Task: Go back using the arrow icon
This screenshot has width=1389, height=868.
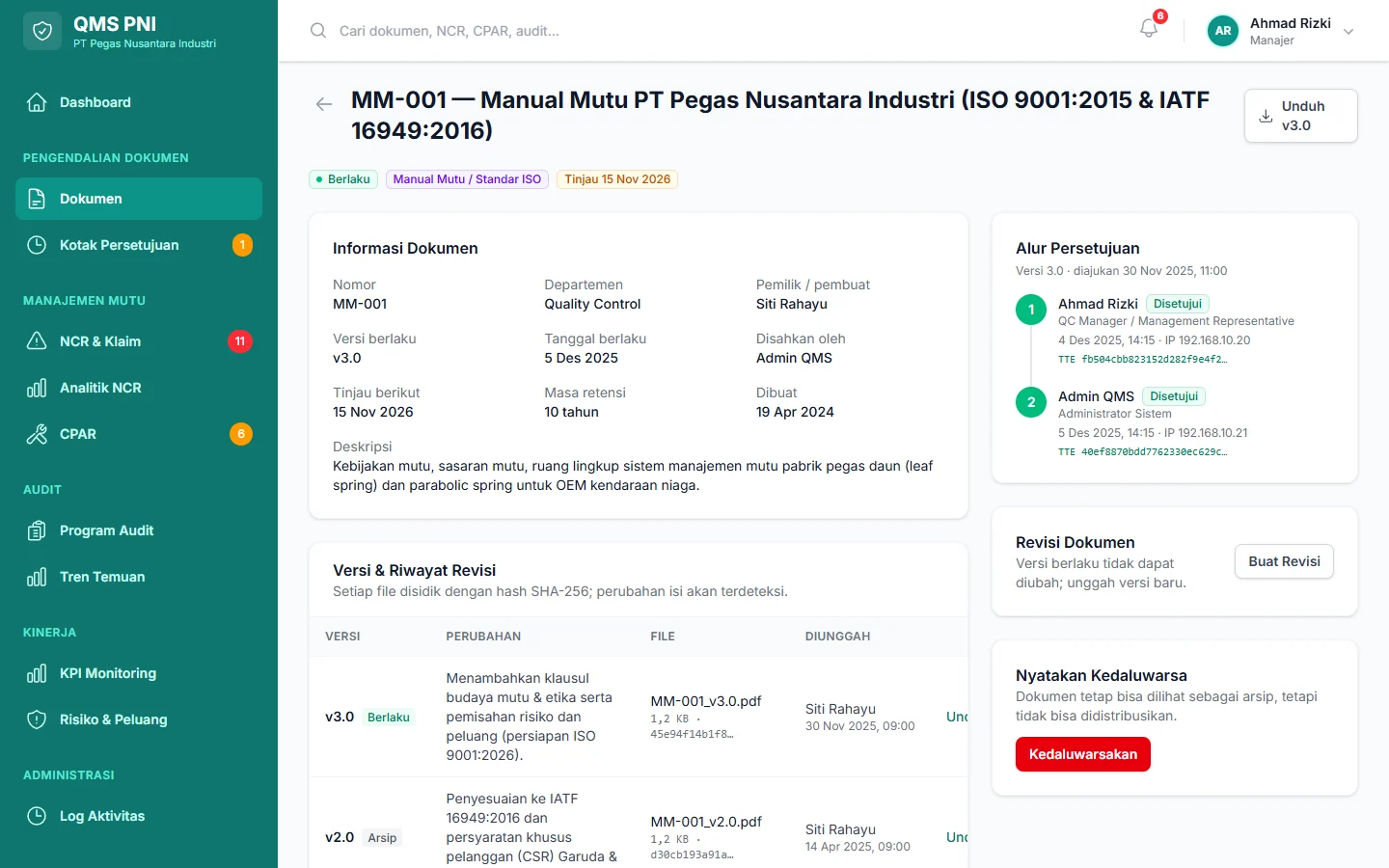Action: (324, 104)
